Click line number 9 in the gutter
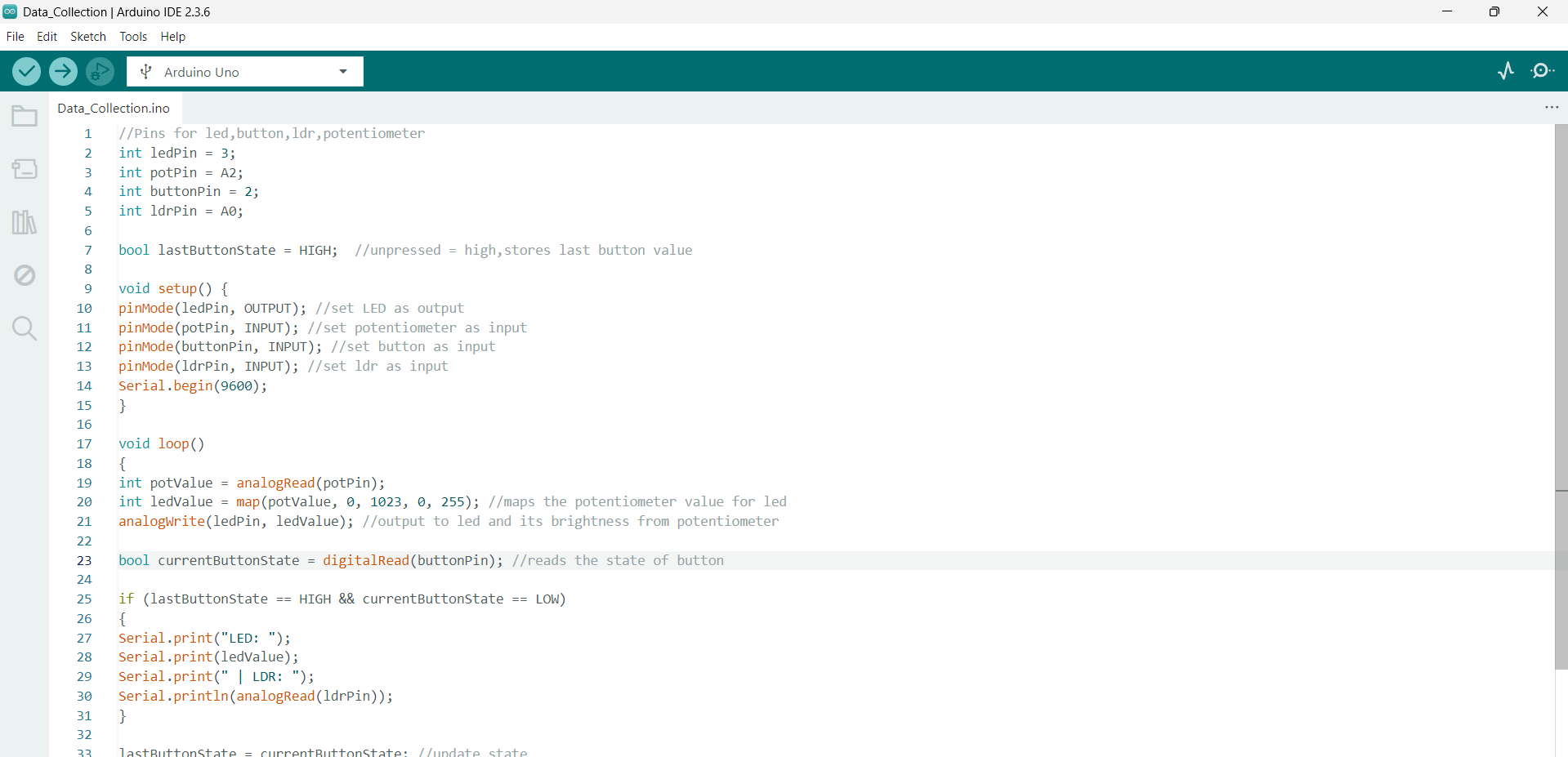 pyautogui.click(x=88, y=289)
